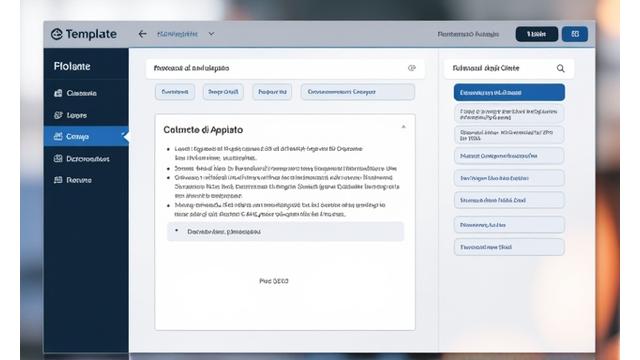
Task: Click the first bullet paragraph in the card
Action: pyautogui.click(x=268, y=153)
